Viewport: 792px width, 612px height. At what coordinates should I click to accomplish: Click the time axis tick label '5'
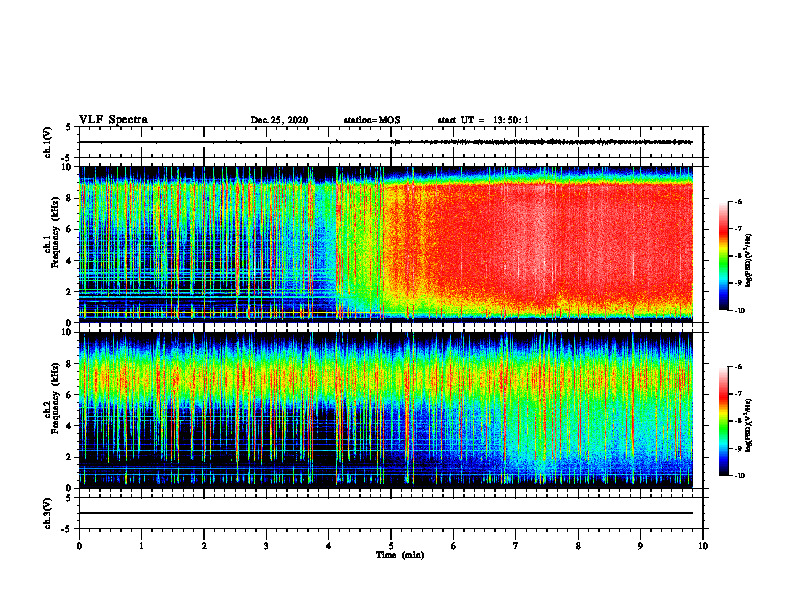[x=391, y=546]
